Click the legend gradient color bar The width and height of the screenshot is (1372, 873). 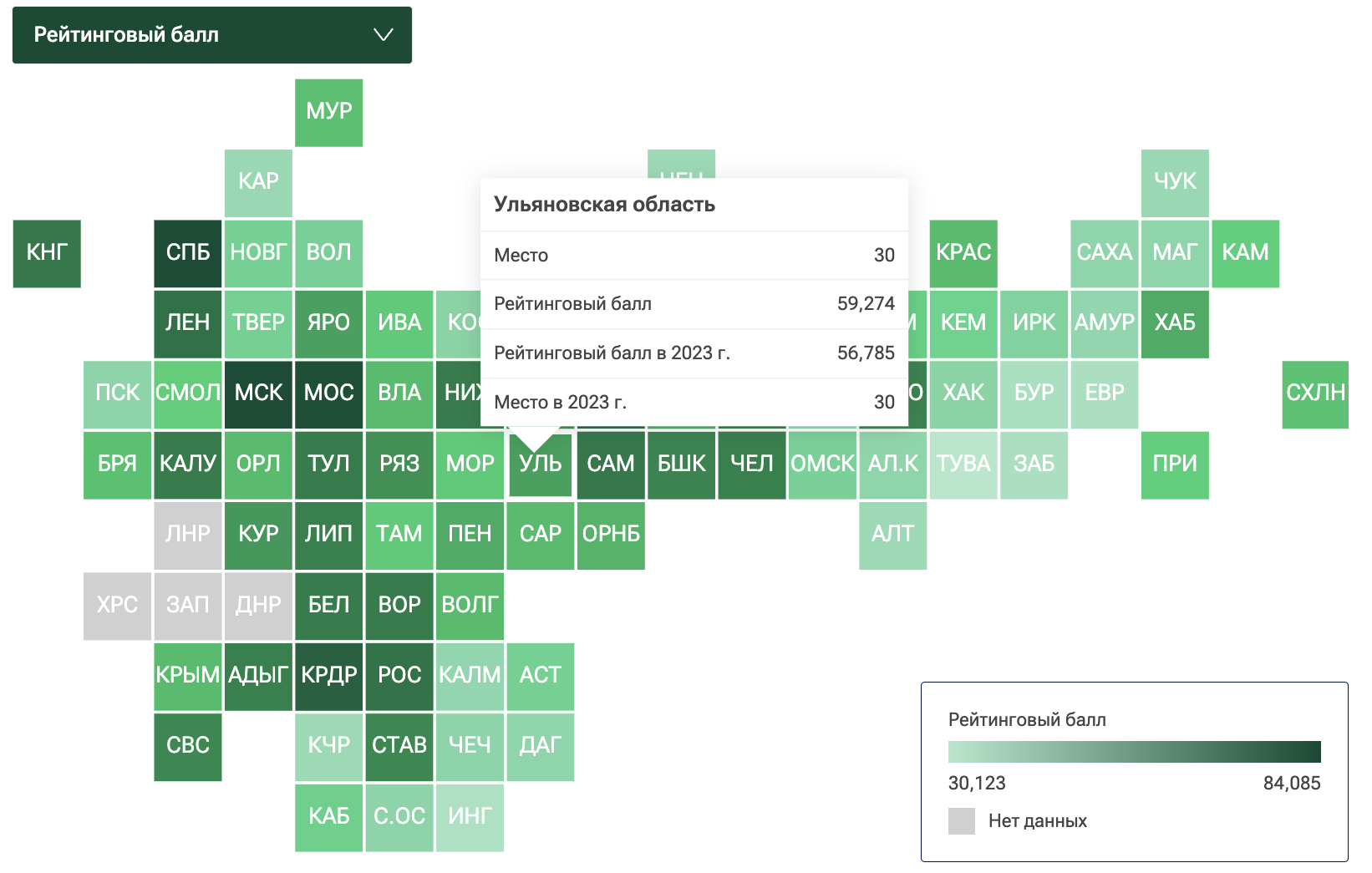(1134, 752)
